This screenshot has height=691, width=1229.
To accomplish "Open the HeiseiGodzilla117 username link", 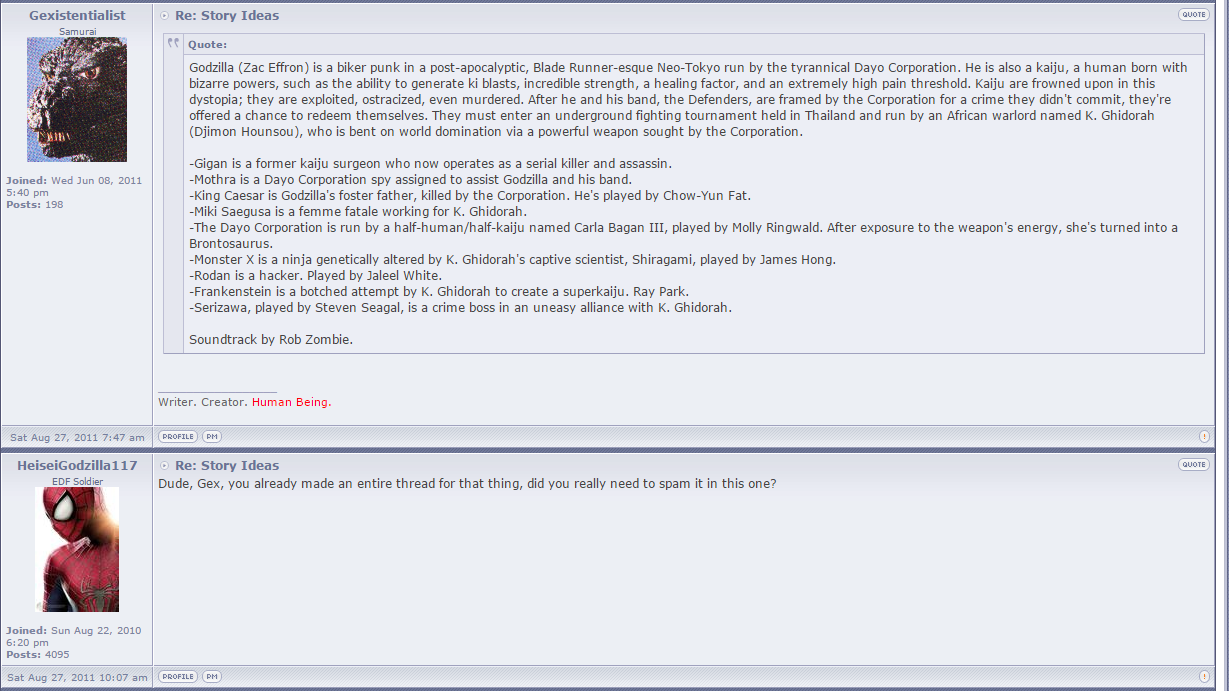I will tap(77, 465).
